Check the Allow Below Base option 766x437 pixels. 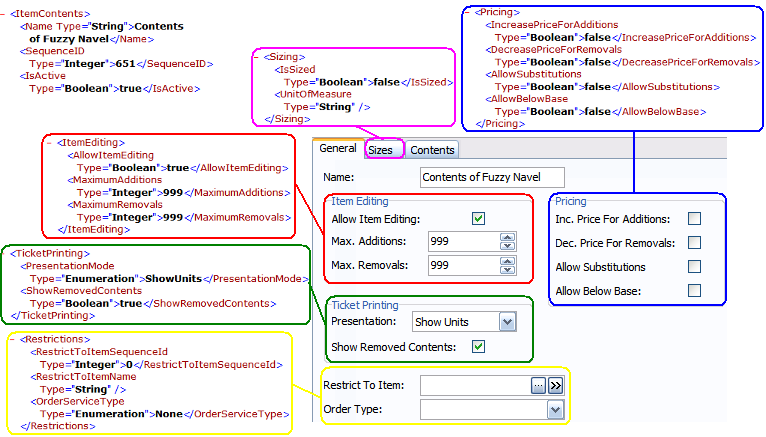point(694,291)
